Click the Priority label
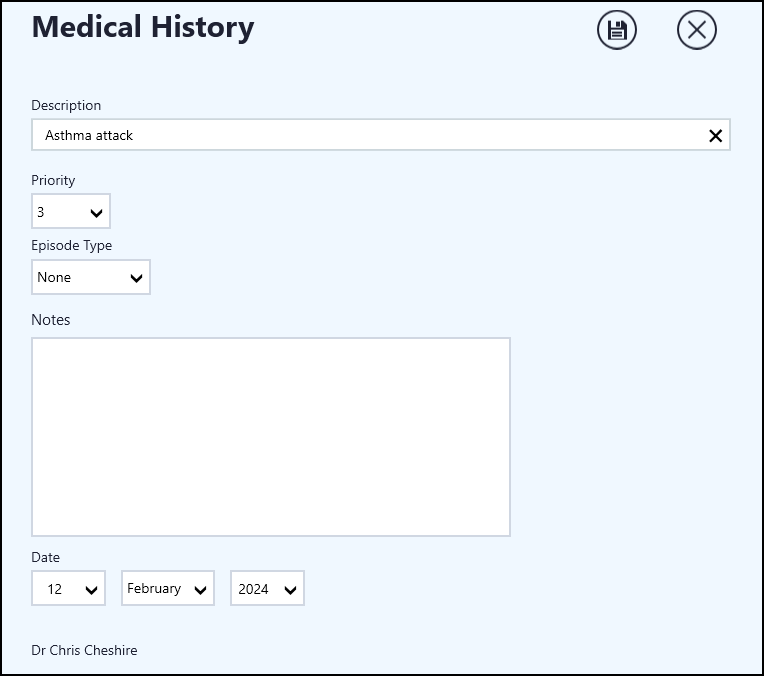Viewport: 764px width, 676px height. click(x=53, y=180)
